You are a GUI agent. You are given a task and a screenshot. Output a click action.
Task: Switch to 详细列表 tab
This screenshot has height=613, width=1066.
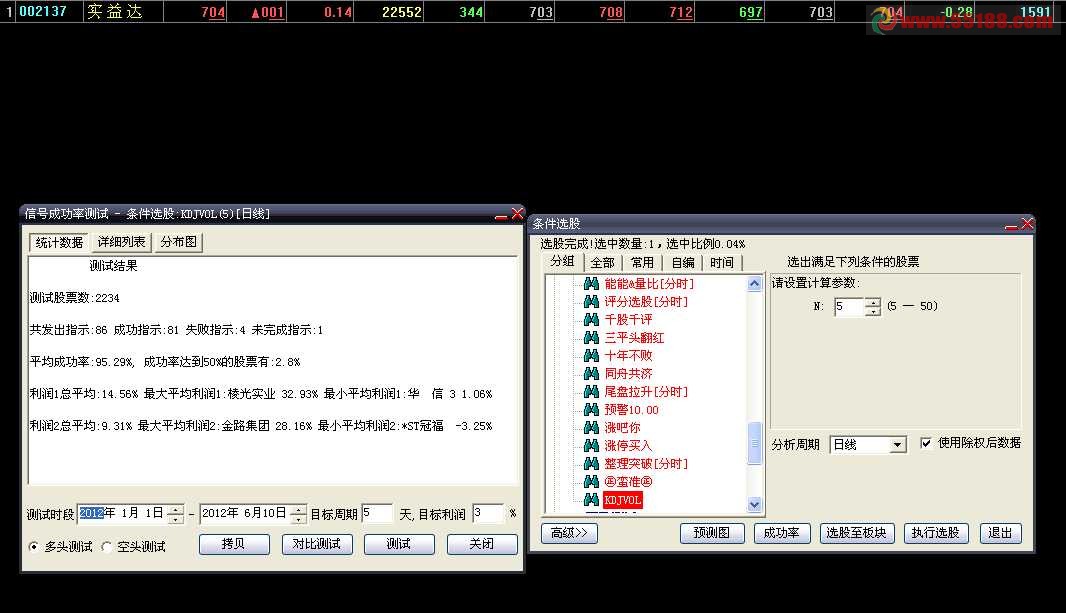coord(121,242)
